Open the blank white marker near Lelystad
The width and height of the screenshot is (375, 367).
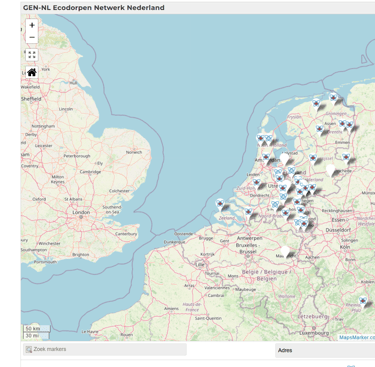click(x=284, y=159)
